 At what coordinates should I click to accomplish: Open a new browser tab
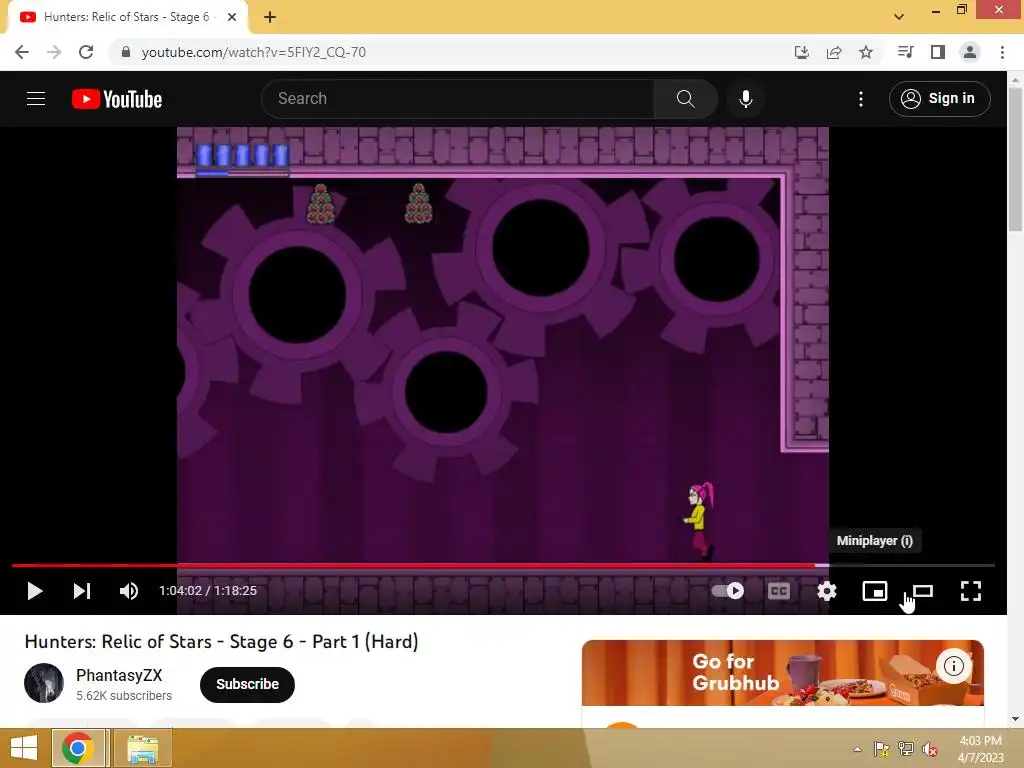[270, 18]
